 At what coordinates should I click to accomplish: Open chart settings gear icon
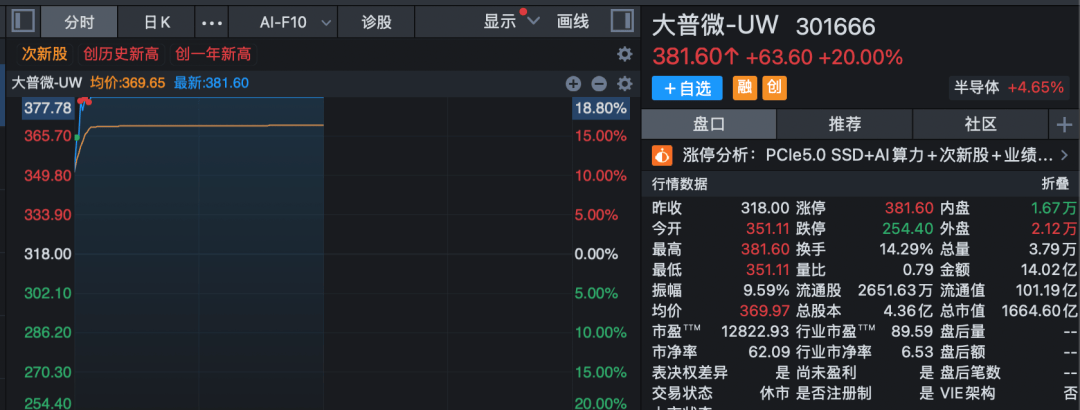pos(624,84)
